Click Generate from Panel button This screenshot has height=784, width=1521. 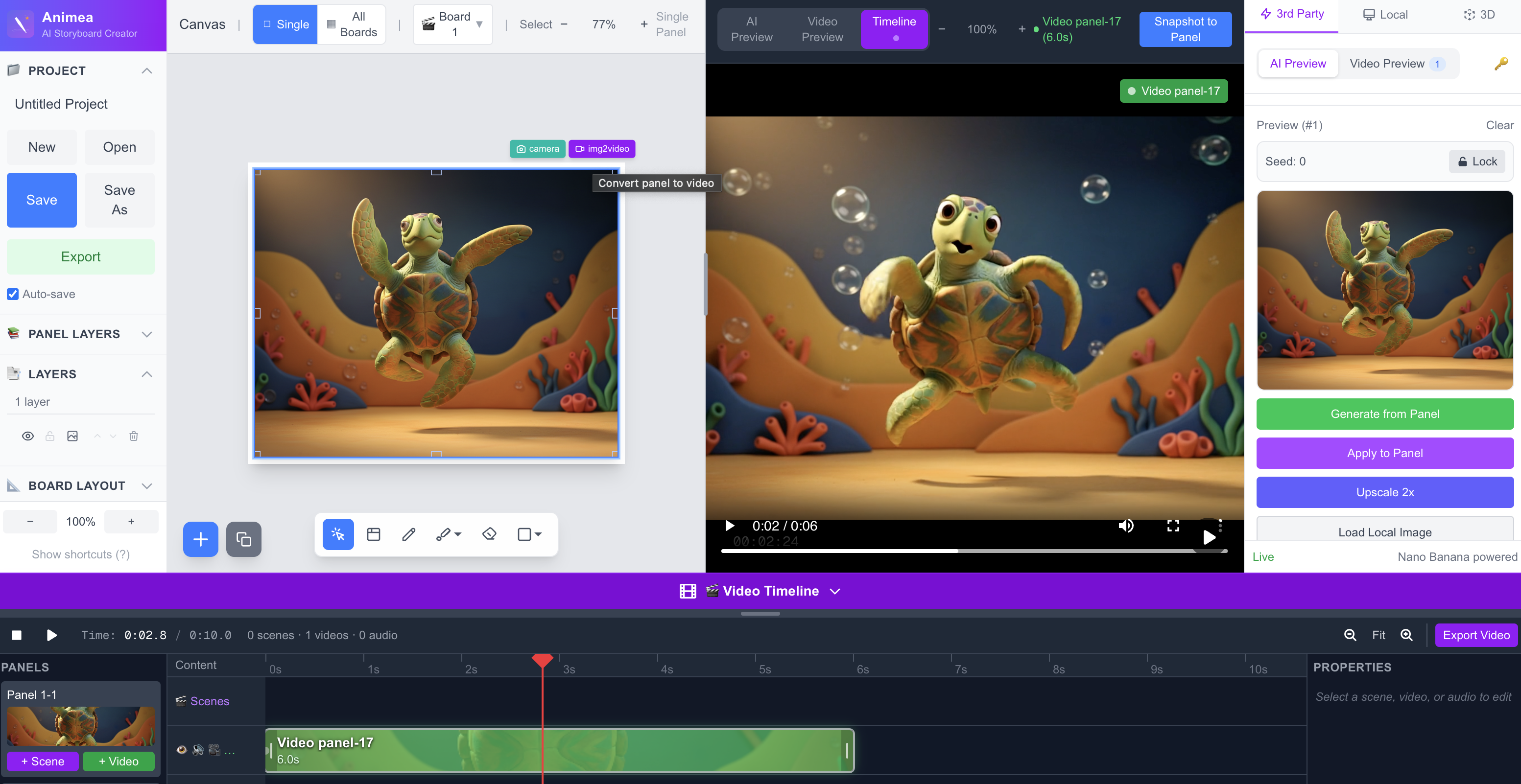click(1384, 414)
